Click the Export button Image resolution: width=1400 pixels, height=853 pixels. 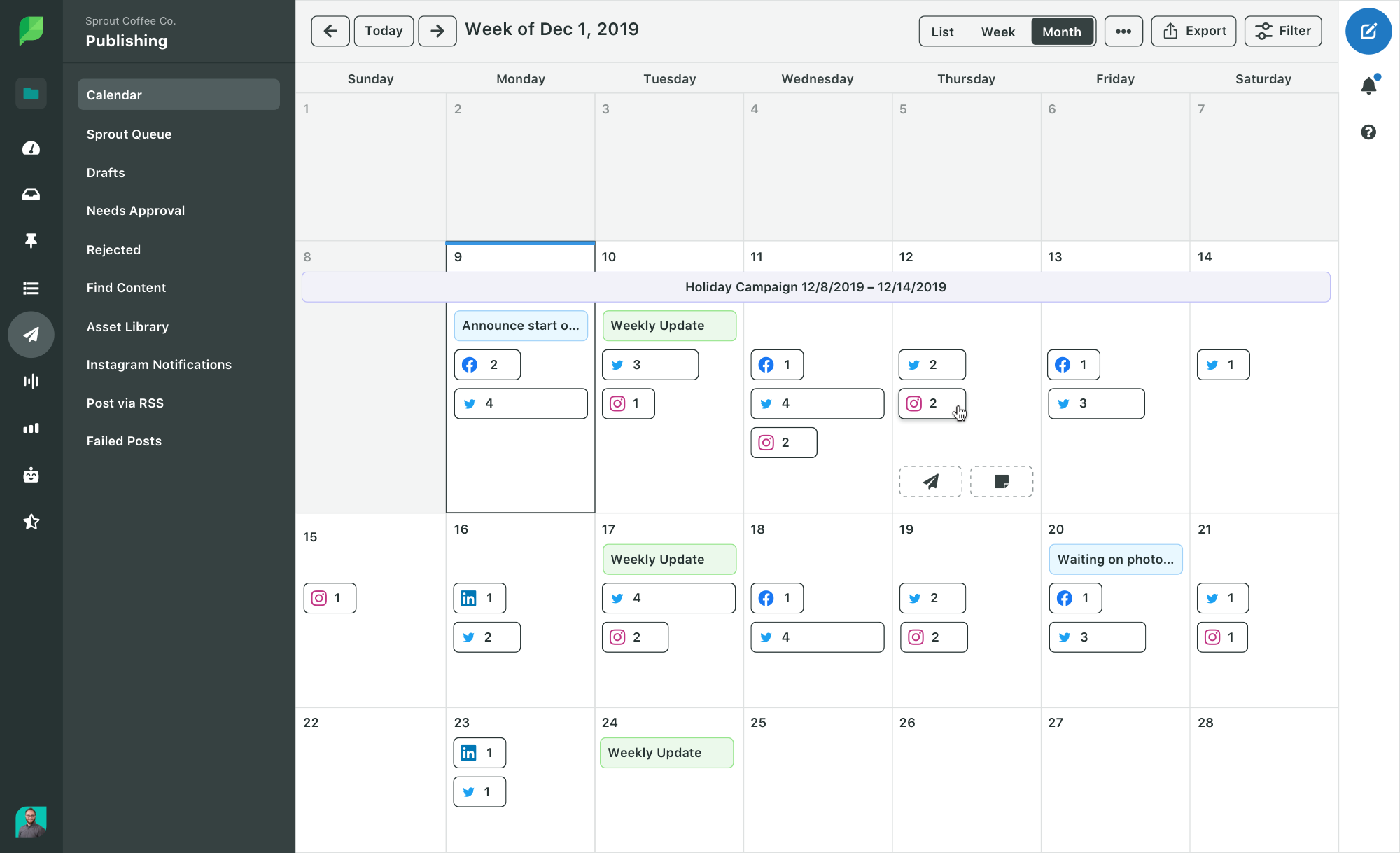coord(1193,31)
